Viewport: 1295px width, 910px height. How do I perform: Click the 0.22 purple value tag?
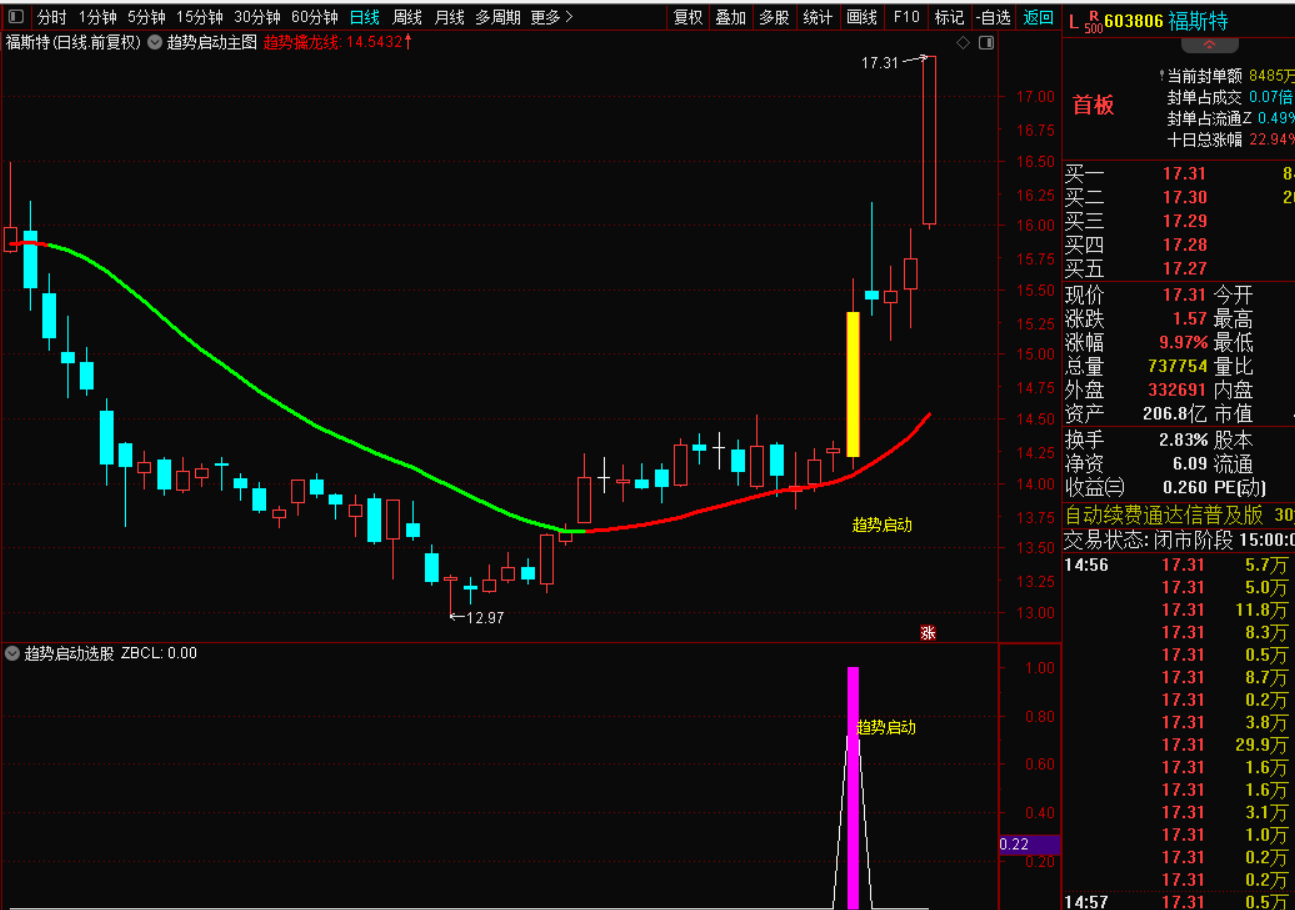pyautogui.click(x=1028, y=844)
